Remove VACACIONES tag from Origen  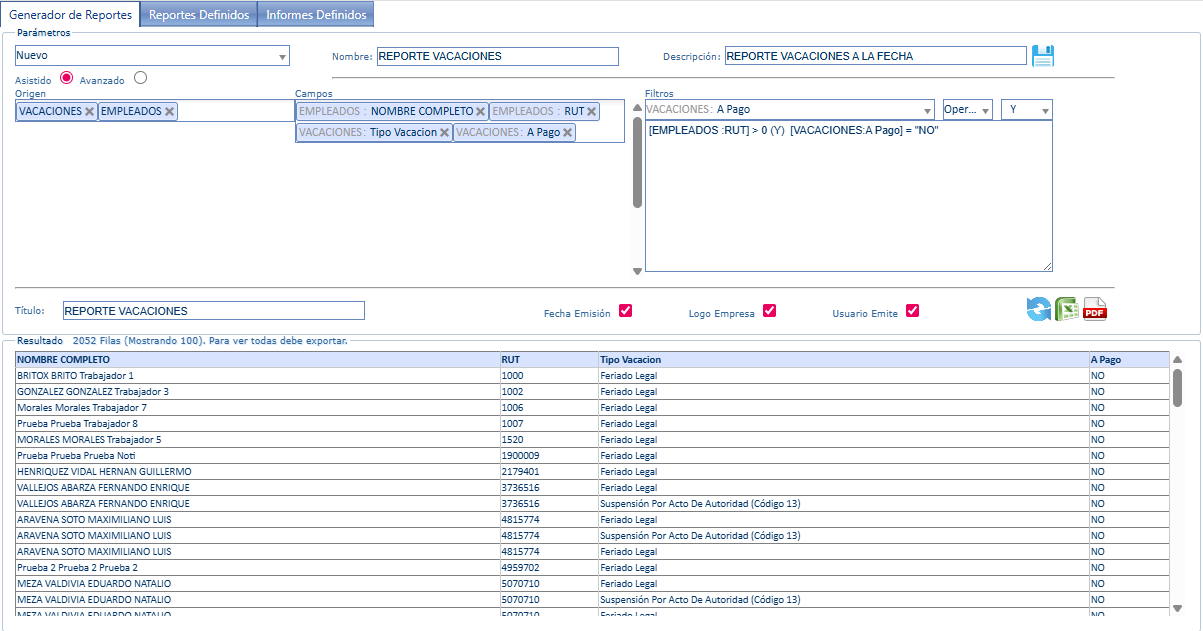(x=90, y=112)
